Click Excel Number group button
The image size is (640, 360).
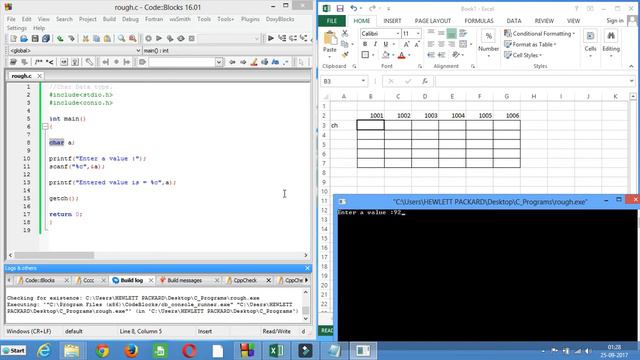pyautogui.click(x=488, y=44)
